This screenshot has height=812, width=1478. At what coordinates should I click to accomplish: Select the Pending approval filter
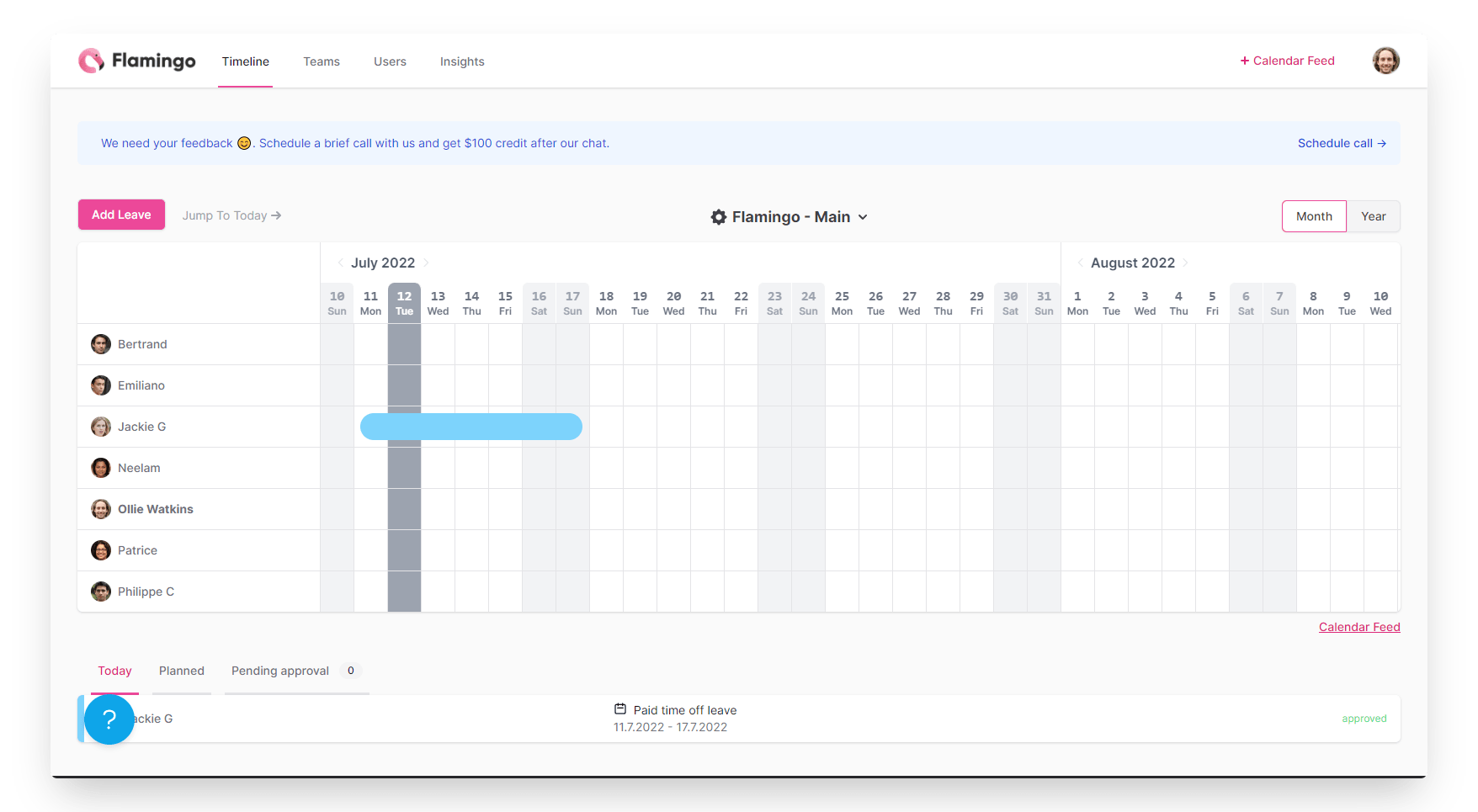[279, 671]
